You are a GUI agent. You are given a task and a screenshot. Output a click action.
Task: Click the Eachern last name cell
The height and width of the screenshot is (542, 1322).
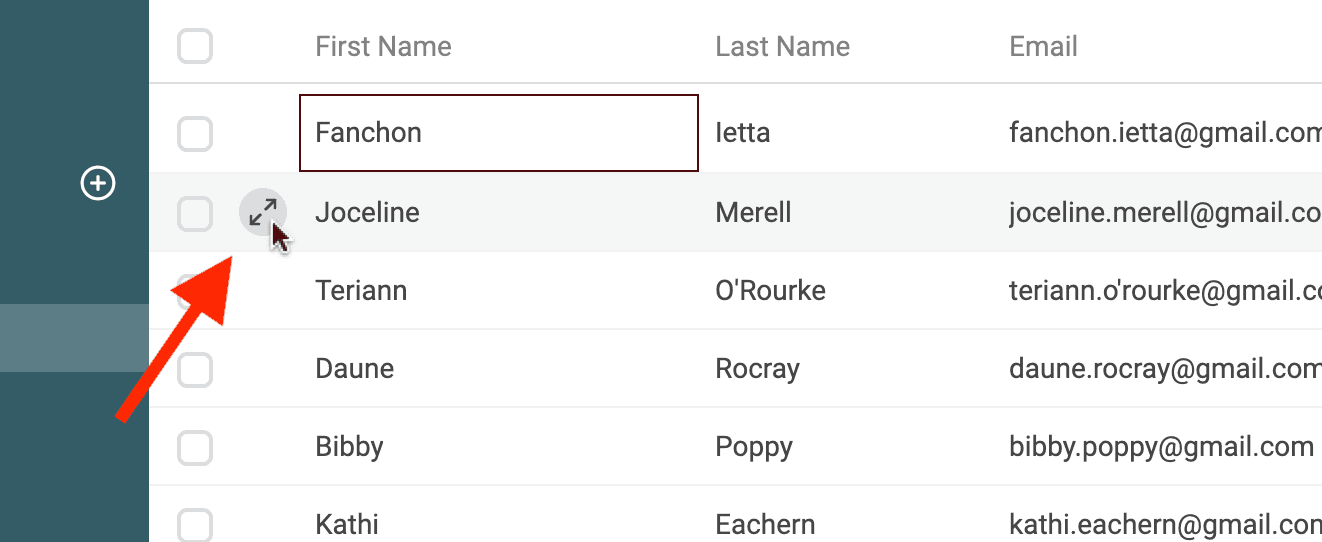765,524
